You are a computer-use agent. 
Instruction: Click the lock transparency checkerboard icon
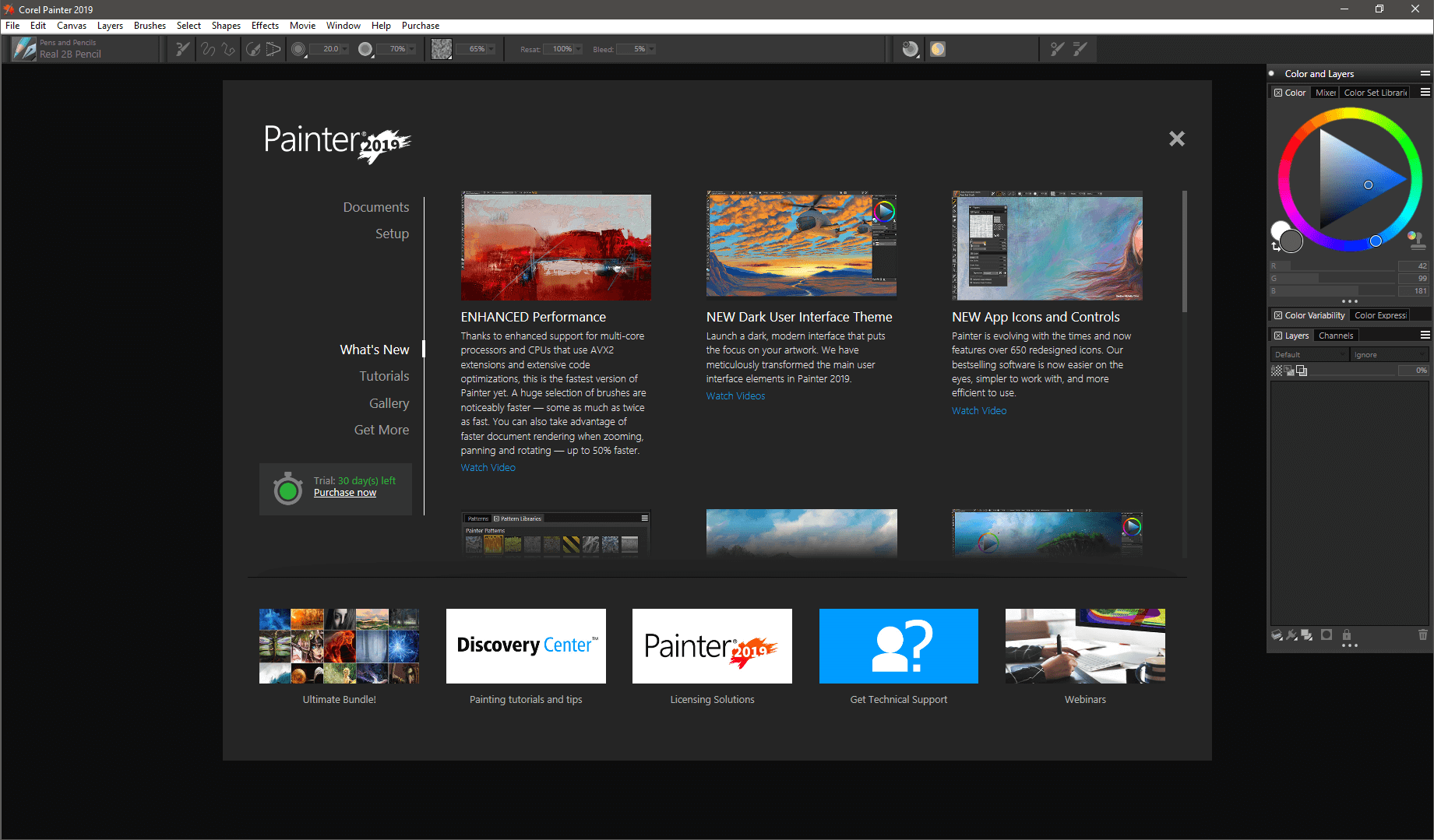1276,371
